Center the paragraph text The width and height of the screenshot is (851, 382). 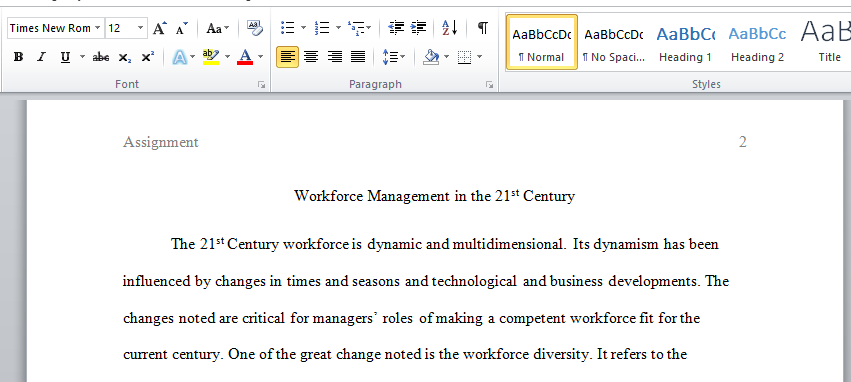tap(311, 57)
